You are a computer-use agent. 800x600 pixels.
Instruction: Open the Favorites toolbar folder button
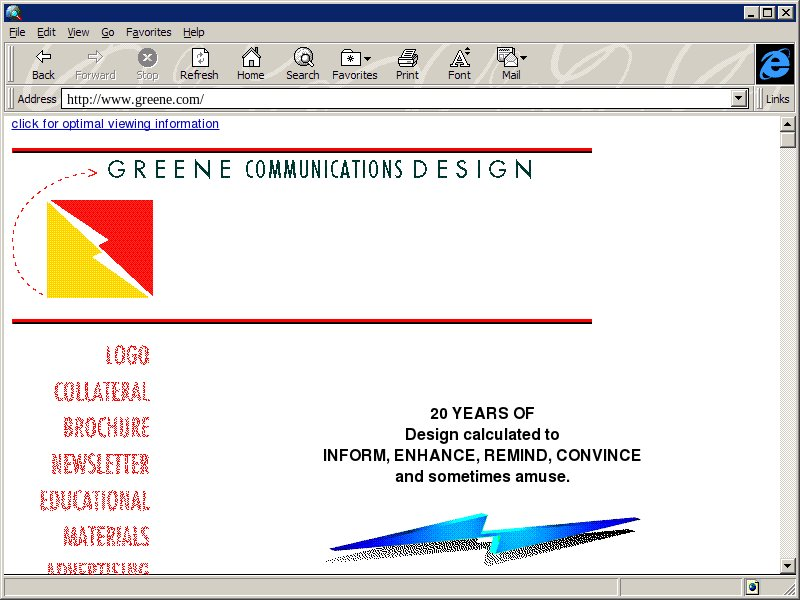pyautogui.click(x=354, y=58)
